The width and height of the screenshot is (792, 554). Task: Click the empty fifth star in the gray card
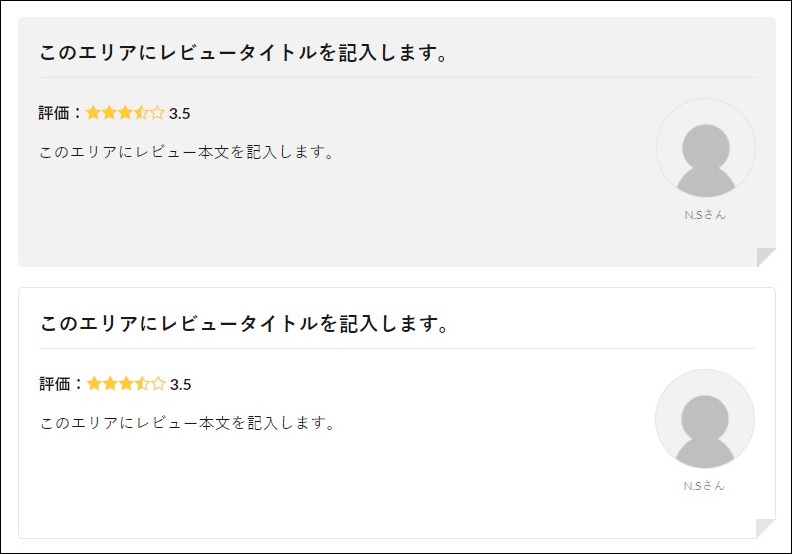[157, 113]
